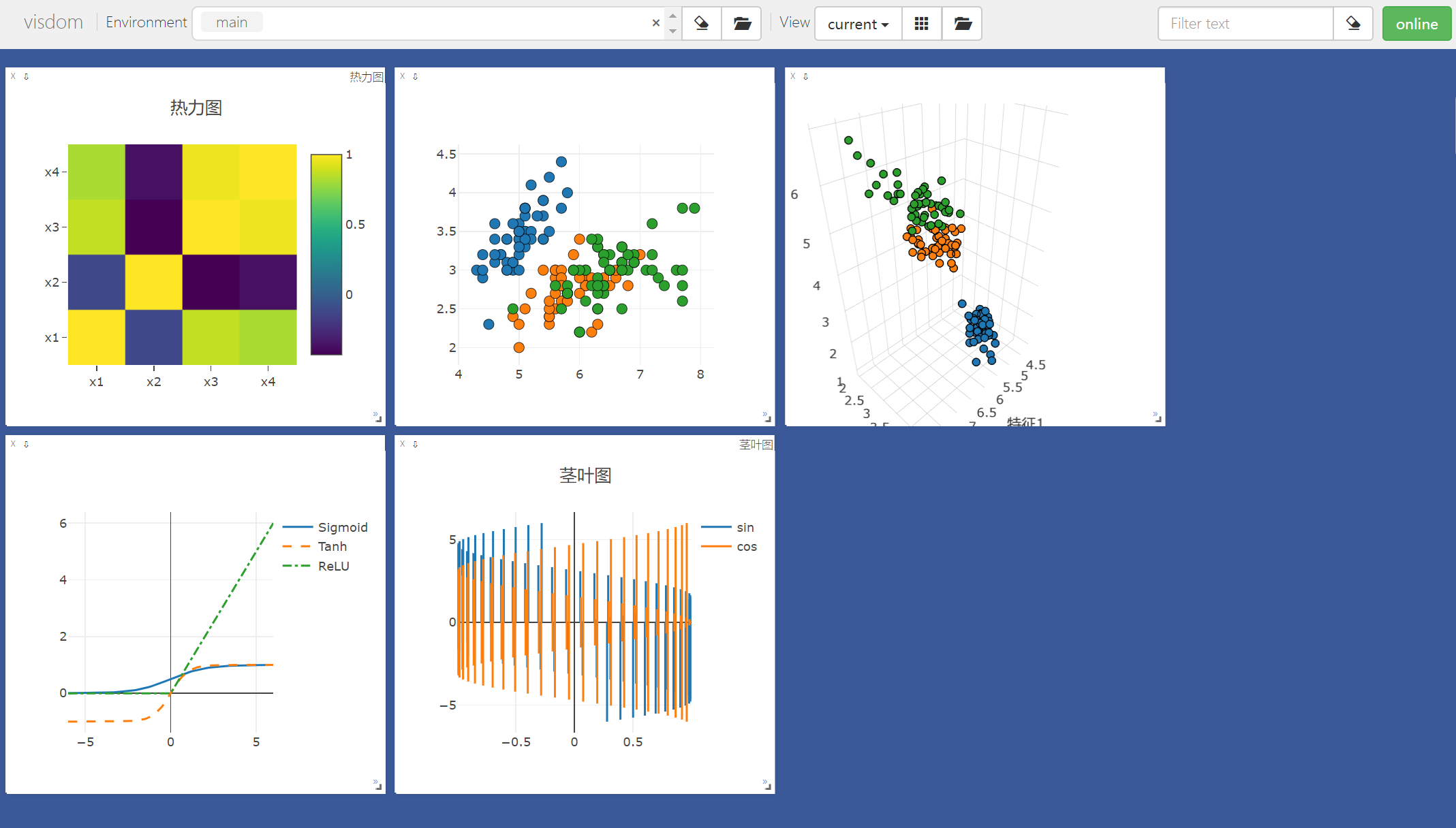This screenshot has height=828, width=1456.
Task: Click the download icon on the 3D scatter pane
Action: 805,76
